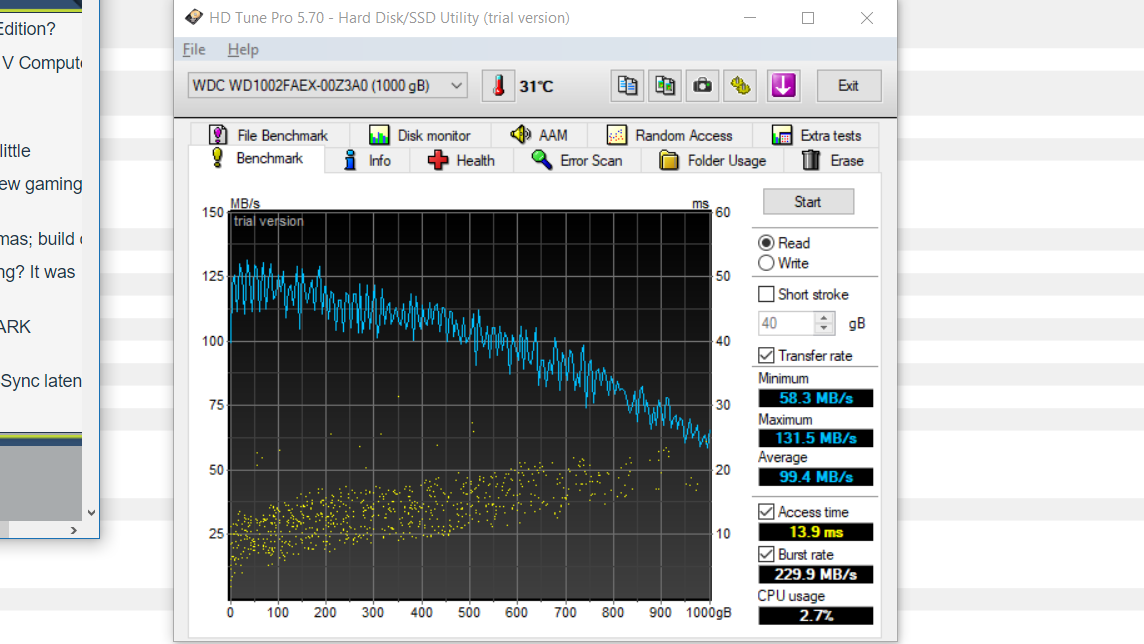Open the AAM tab
The height and width of the screenshot is (644, 1144).
pyautogui.click(x=539, y=135)
